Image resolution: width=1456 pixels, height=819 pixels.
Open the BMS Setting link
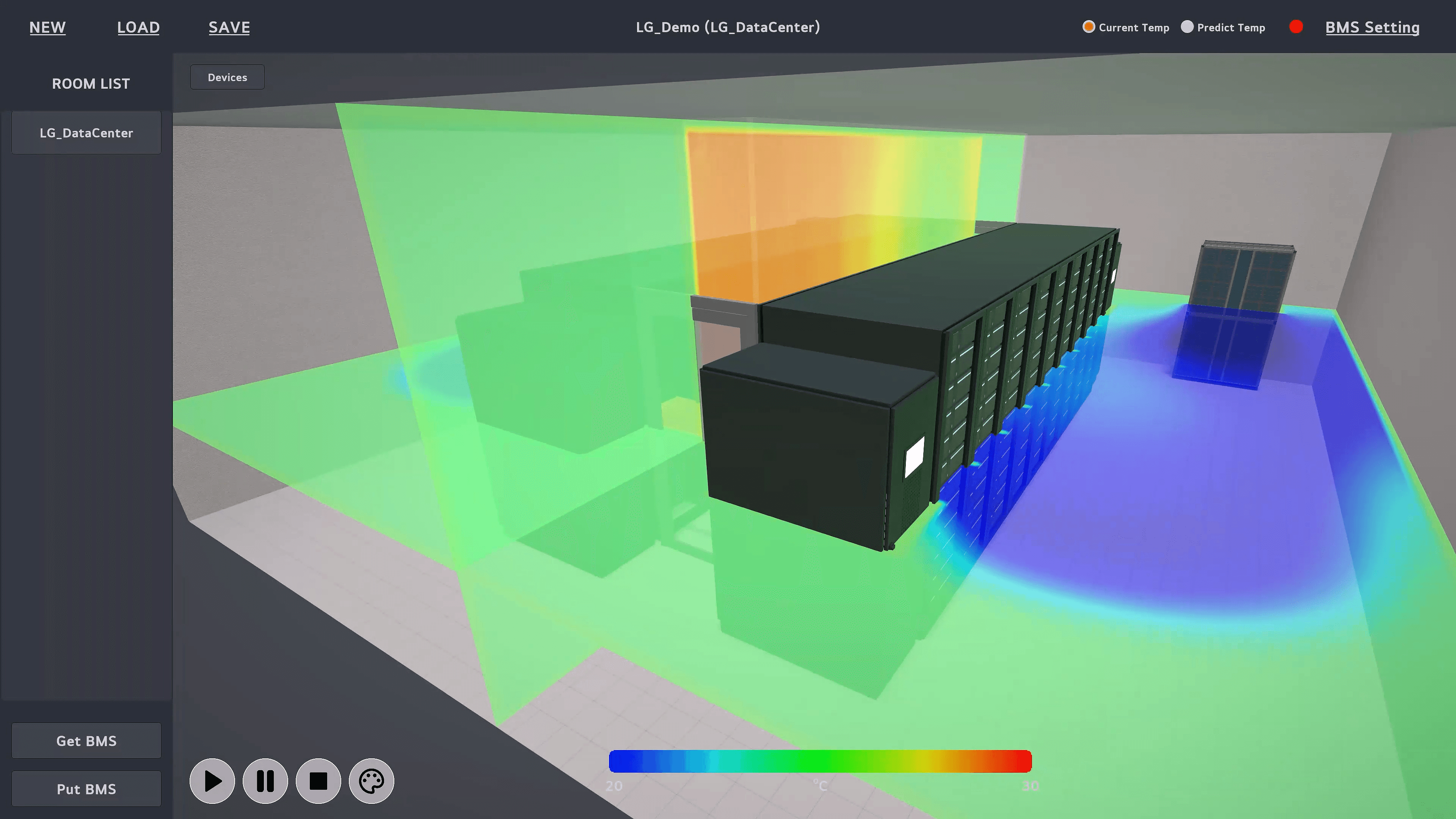pyautogui.click(x=1372, y=27)
